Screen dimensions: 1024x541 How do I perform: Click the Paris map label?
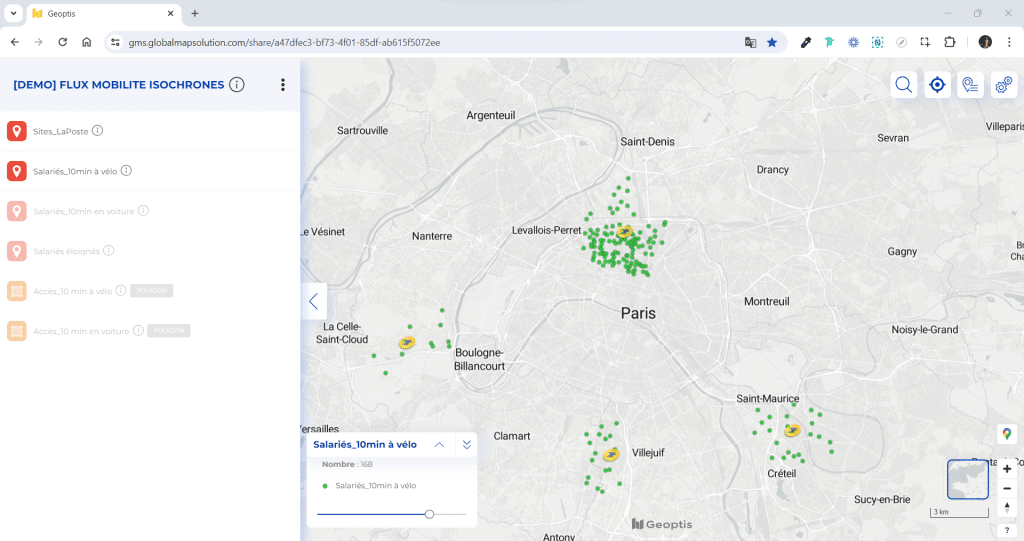coord(638,314)
